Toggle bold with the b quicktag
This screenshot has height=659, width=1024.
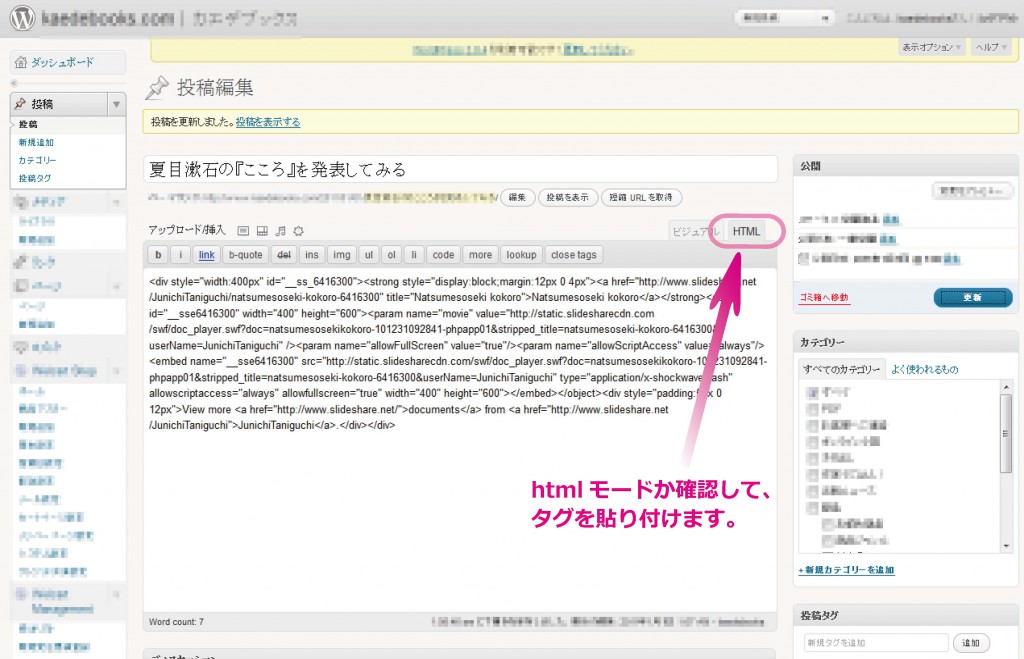(158, 255)
